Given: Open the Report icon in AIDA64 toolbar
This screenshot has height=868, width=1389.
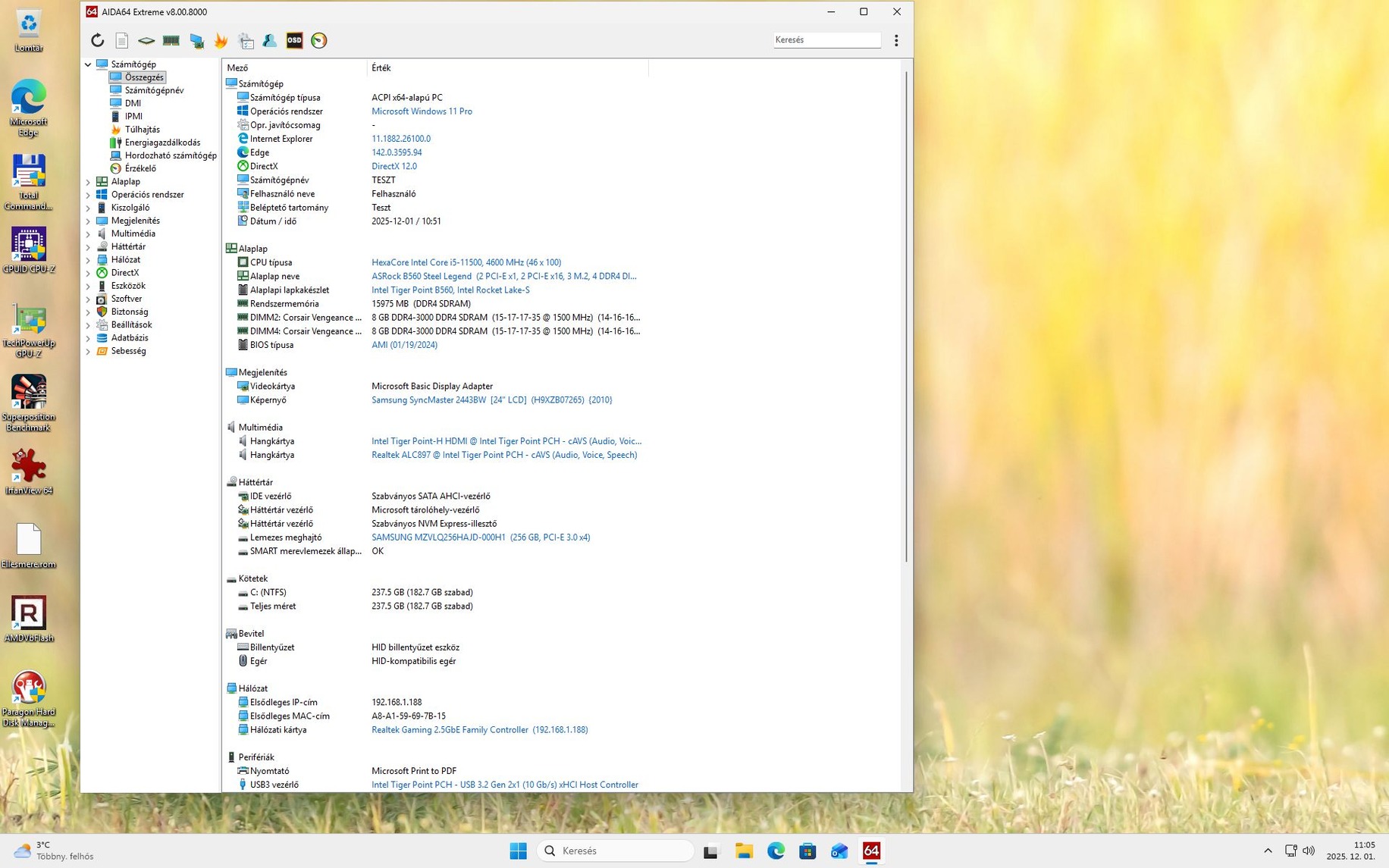Looking at the screenshot, I should [121, 40].
